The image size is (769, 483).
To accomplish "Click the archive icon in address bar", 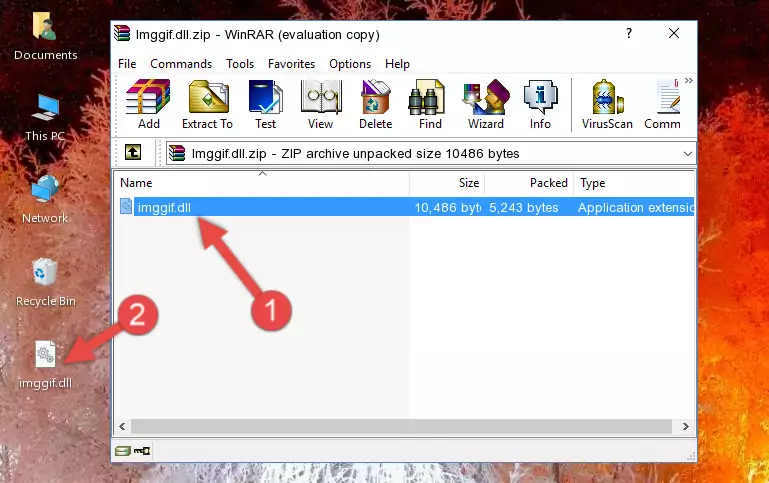I will 177,153.
